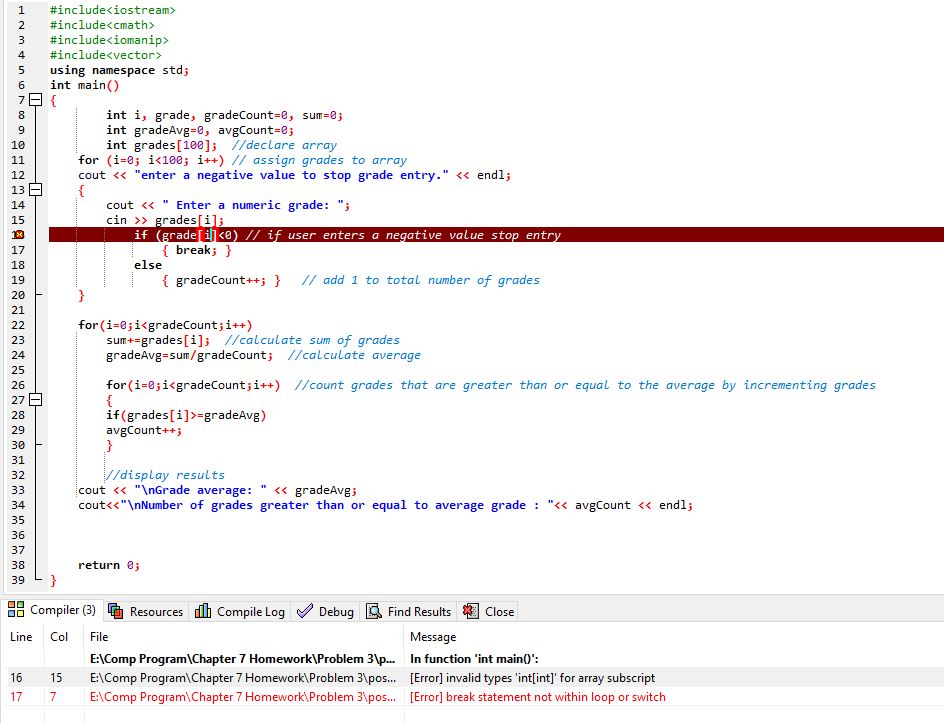Click the Message column header

tap(430, 637)
